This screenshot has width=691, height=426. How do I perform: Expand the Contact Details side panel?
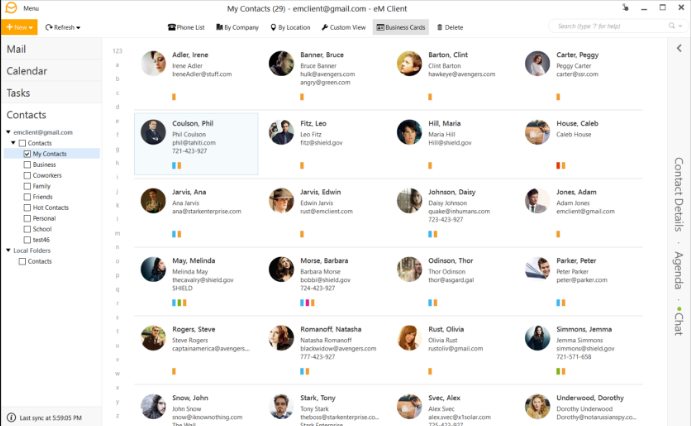(x=679, y=194)
